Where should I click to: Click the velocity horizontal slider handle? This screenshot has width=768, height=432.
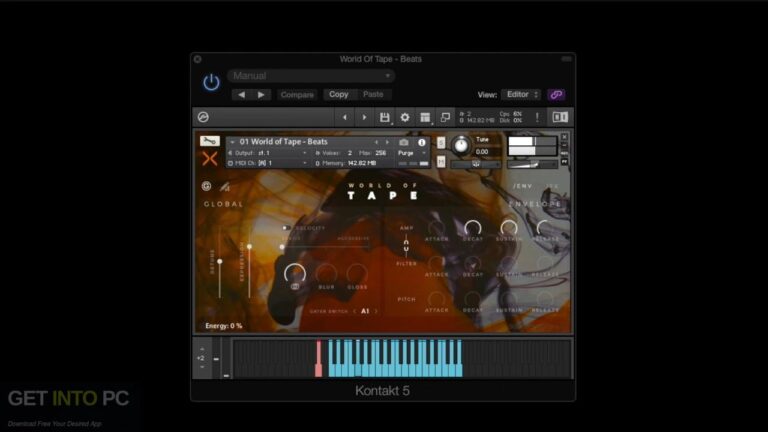pyautogui.click(x=282, y=247)
